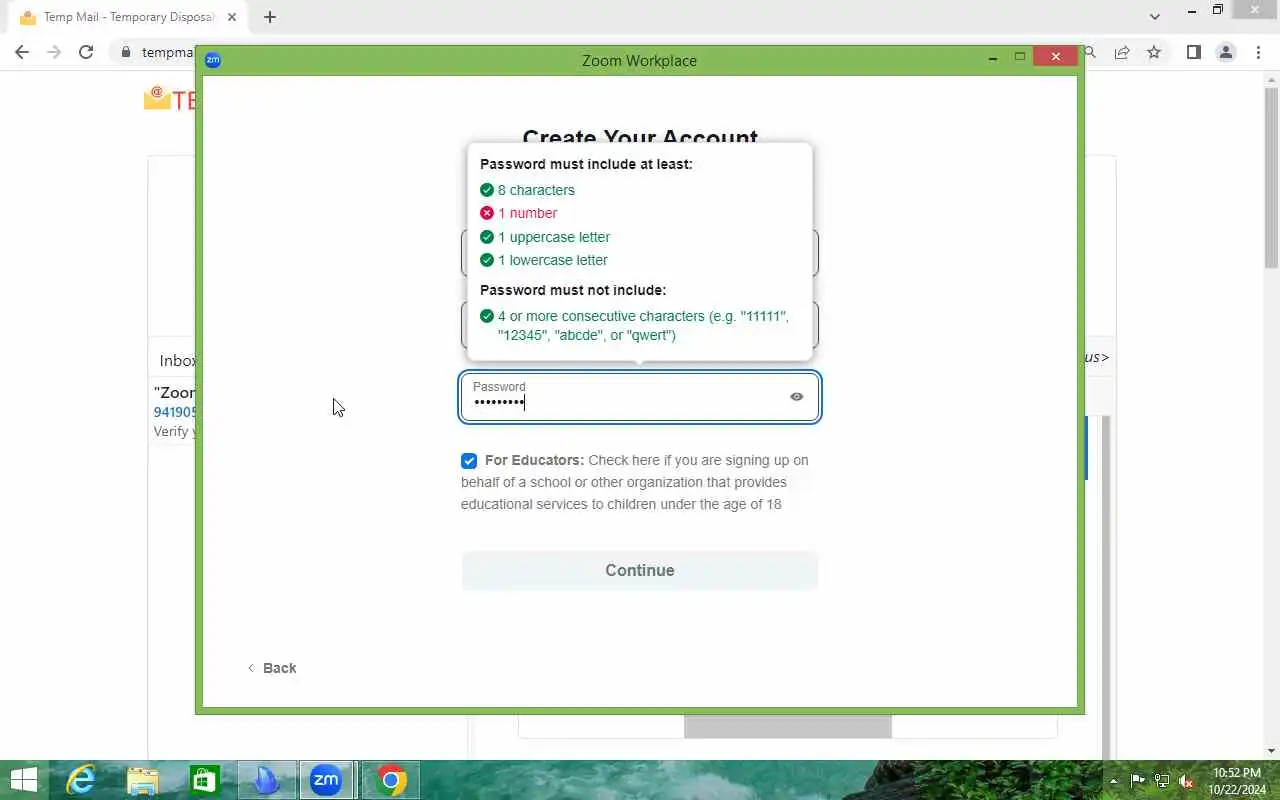Show hidden system tray icons

(1114, 781)
